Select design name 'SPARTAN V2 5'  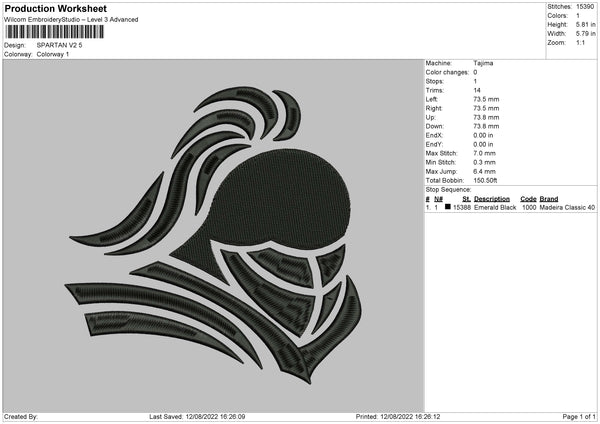[59, 45]
